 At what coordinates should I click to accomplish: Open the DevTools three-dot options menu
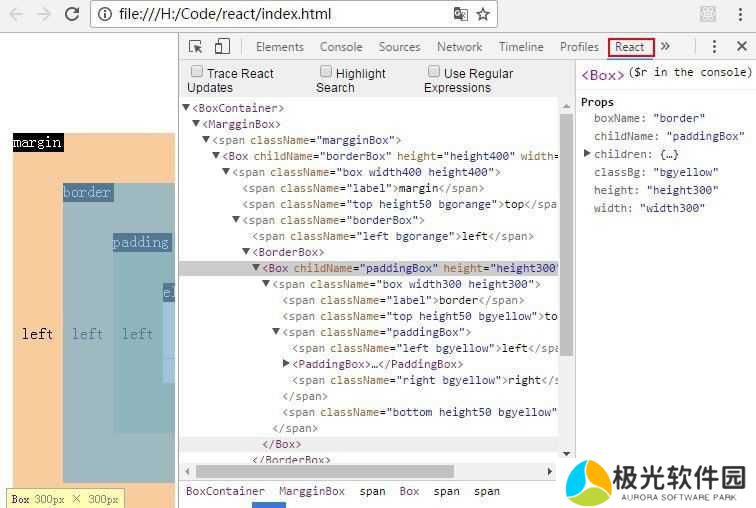click(x=714, y=47)
